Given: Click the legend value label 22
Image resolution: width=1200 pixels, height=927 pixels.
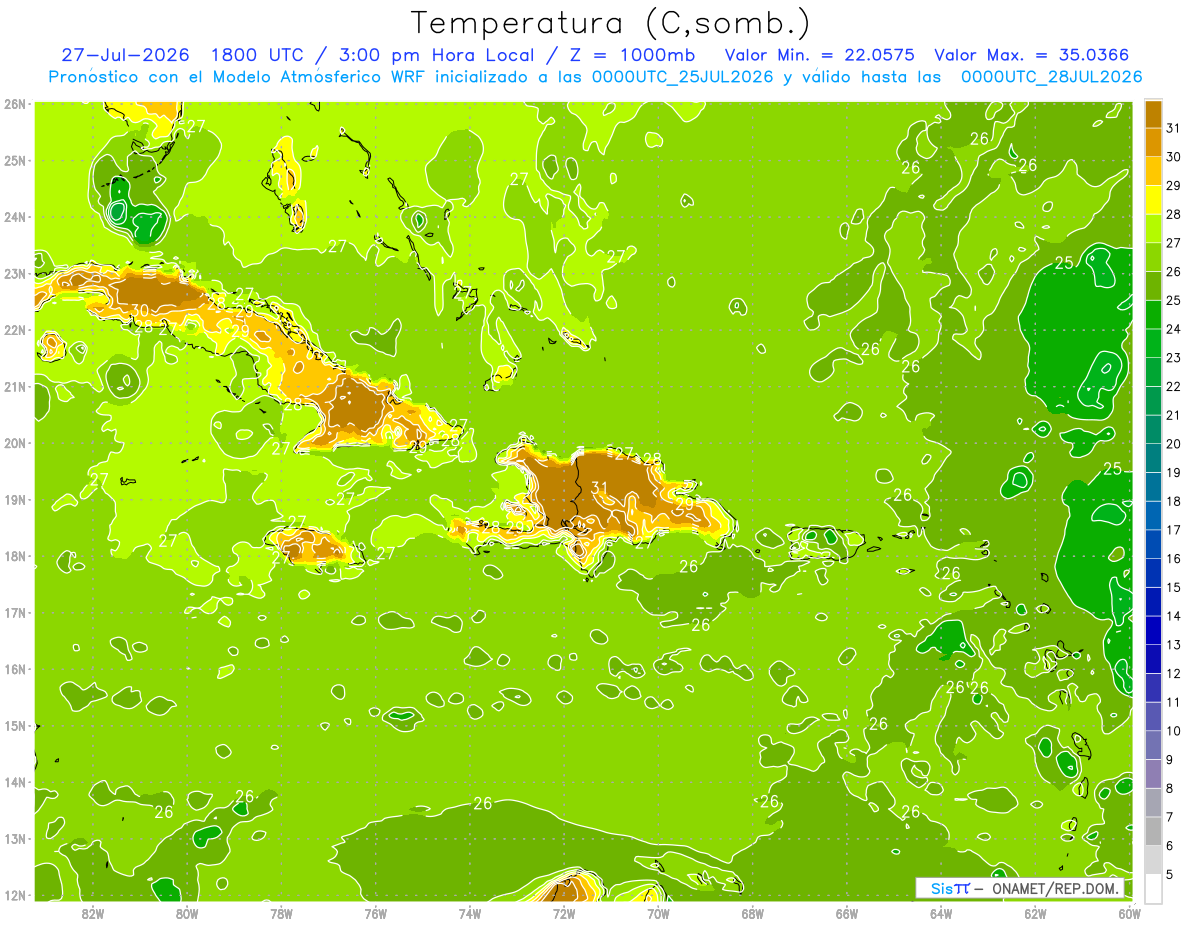Looking at the screenshot, I should click(1174, 386).
